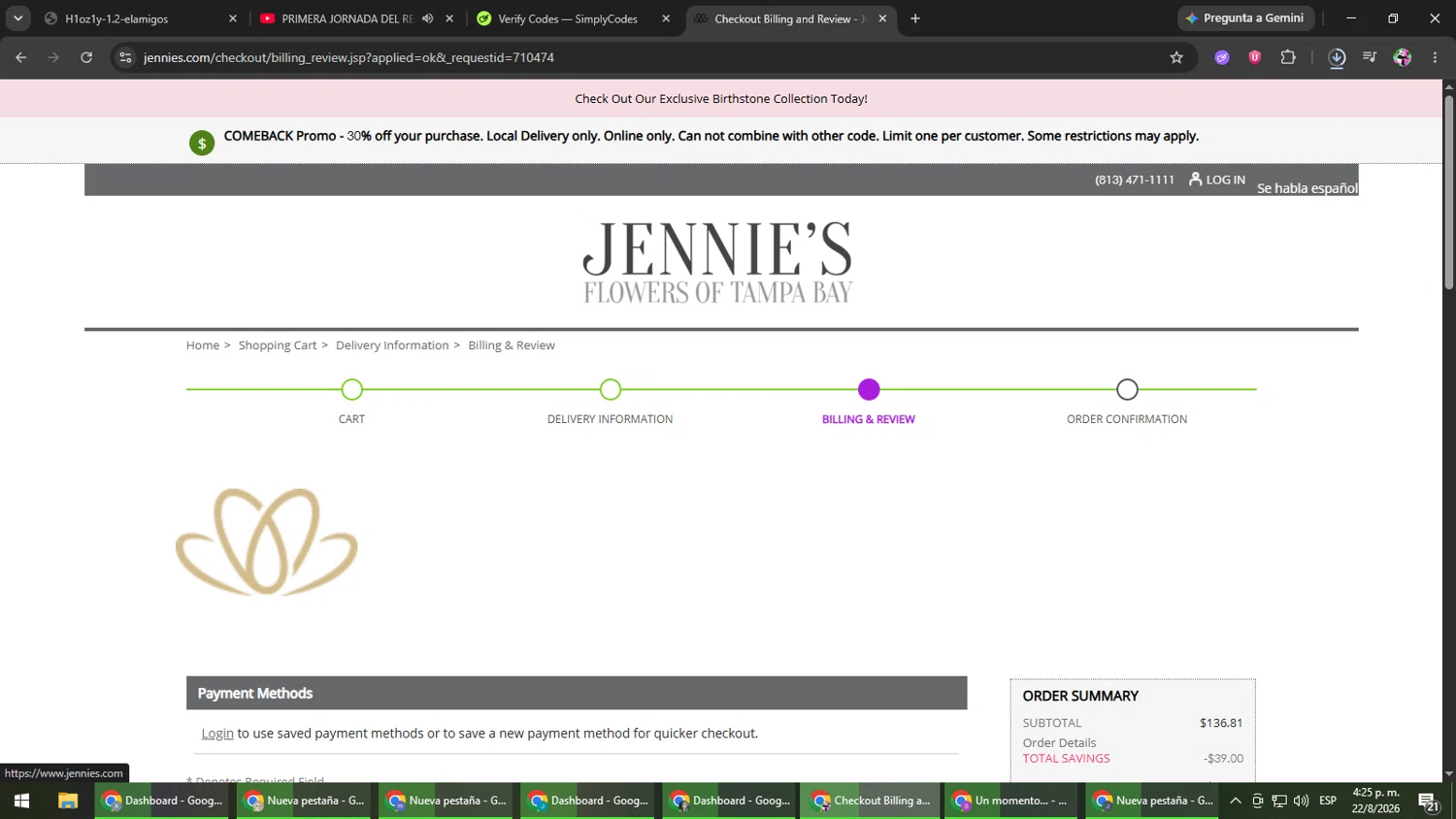Close the PRIMERA JORNADA YouTube tab
The height and width of the screenshot is (819, 1456).
click(x=449, y=18)
